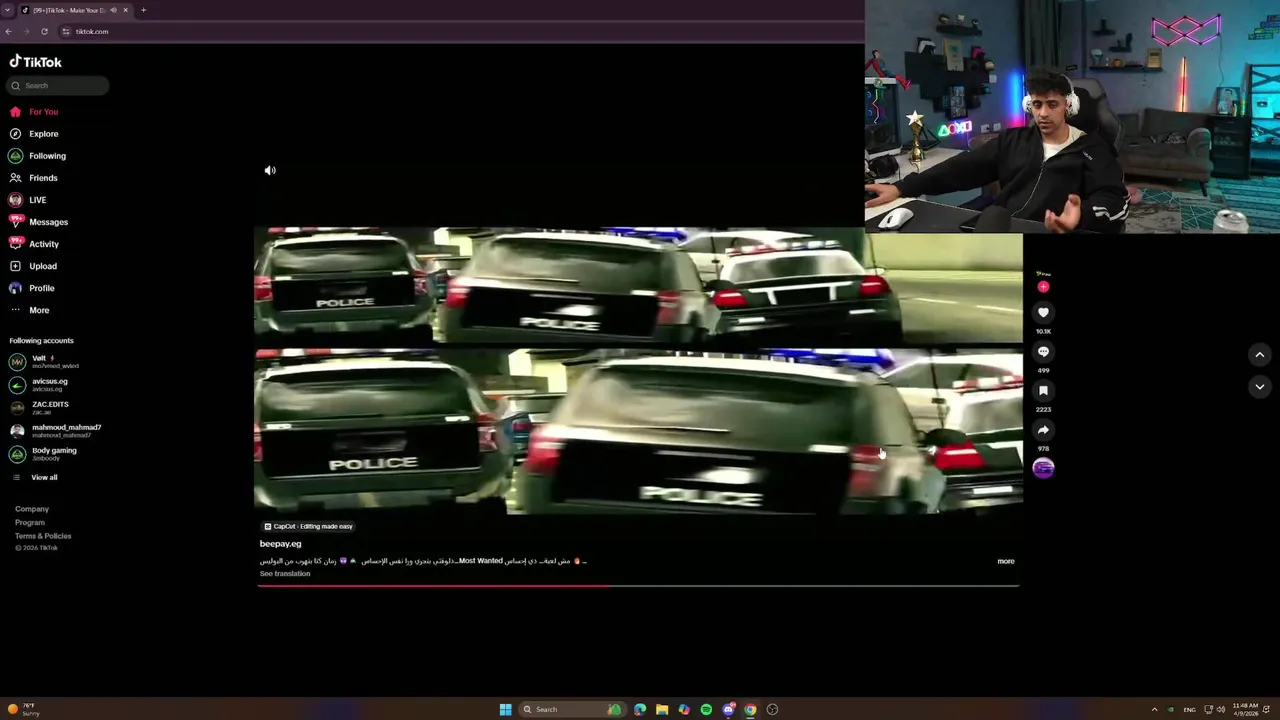Open the Profile page
The image size is (1280, 720).
click(x=32, y=288)
